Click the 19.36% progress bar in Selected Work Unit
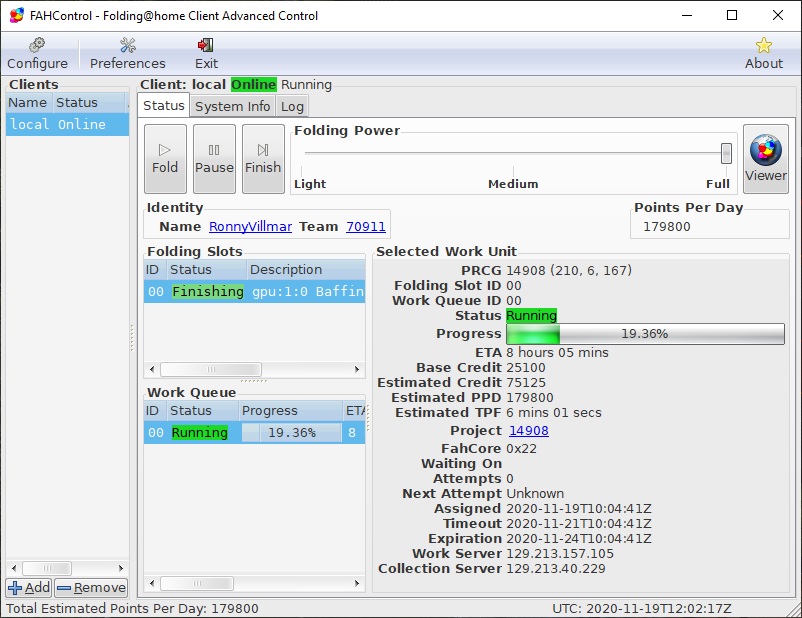802x618 pixels. 645,334
